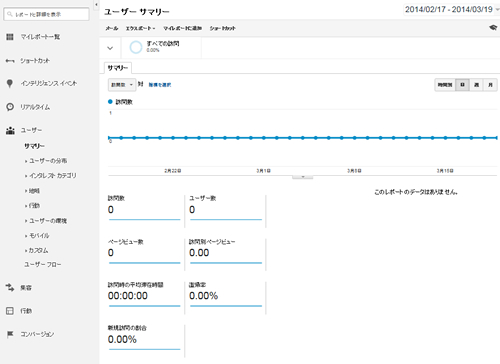Screen dimensions: 500x364
Task: Click the 訪問数 legend dot above chart
Action: click(110, 102)
